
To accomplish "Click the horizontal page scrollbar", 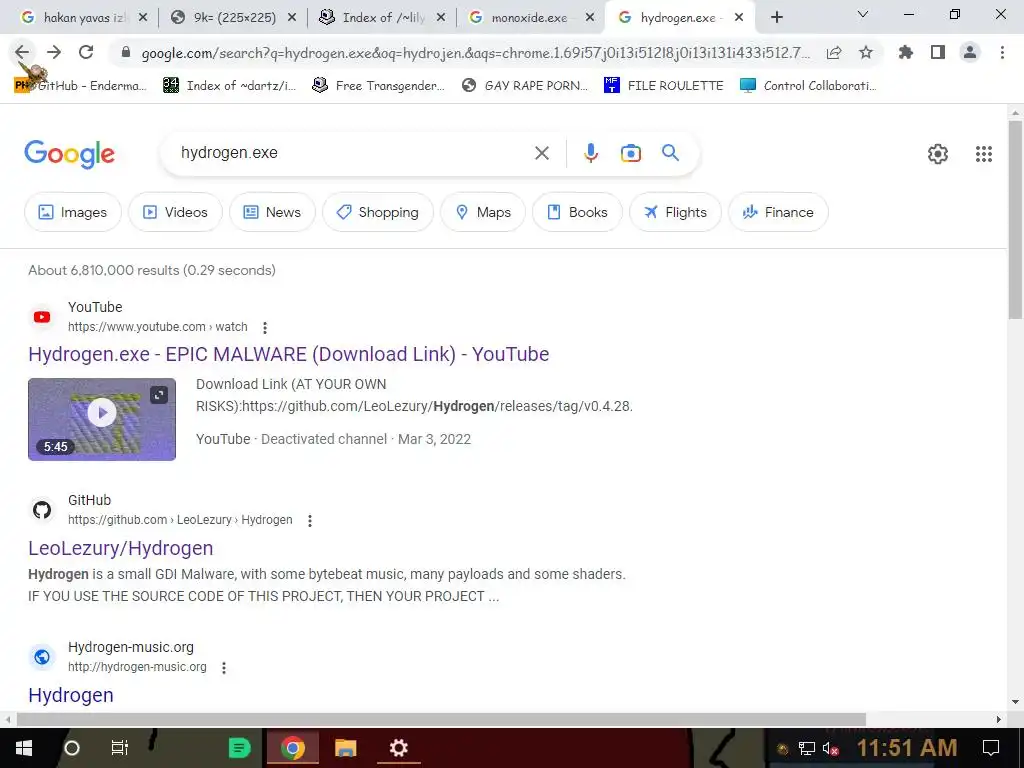I will point(441,719).
